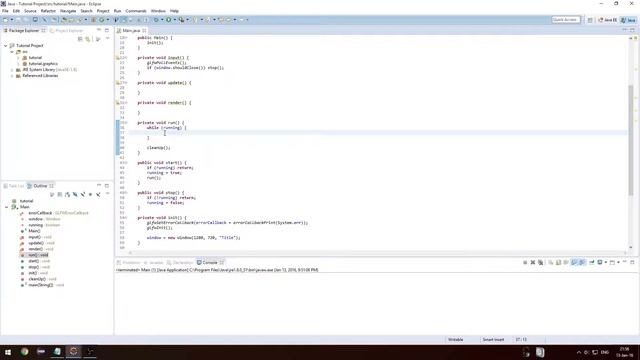Open the Windows Start menu
640x360 pixels.
point(8,352)
